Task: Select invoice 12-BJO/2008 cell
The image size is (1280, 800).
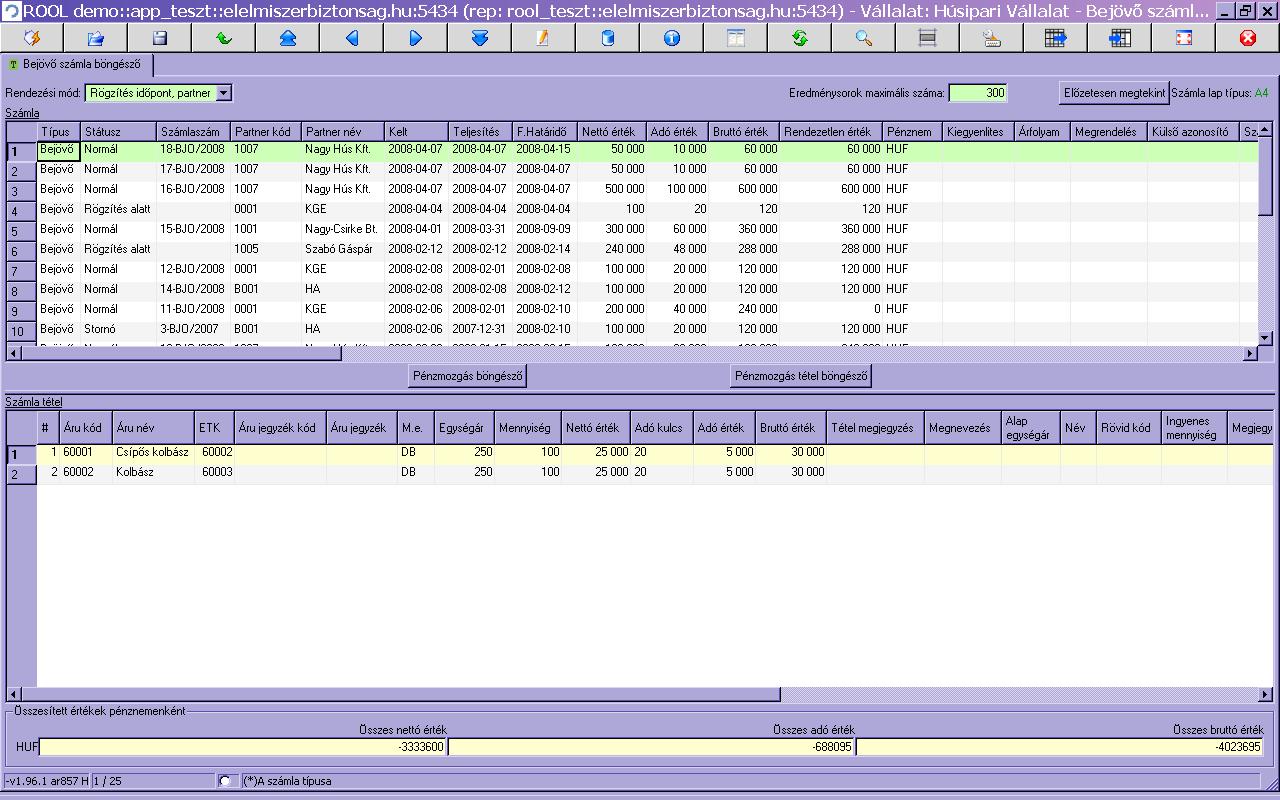Action: point(194,269)
